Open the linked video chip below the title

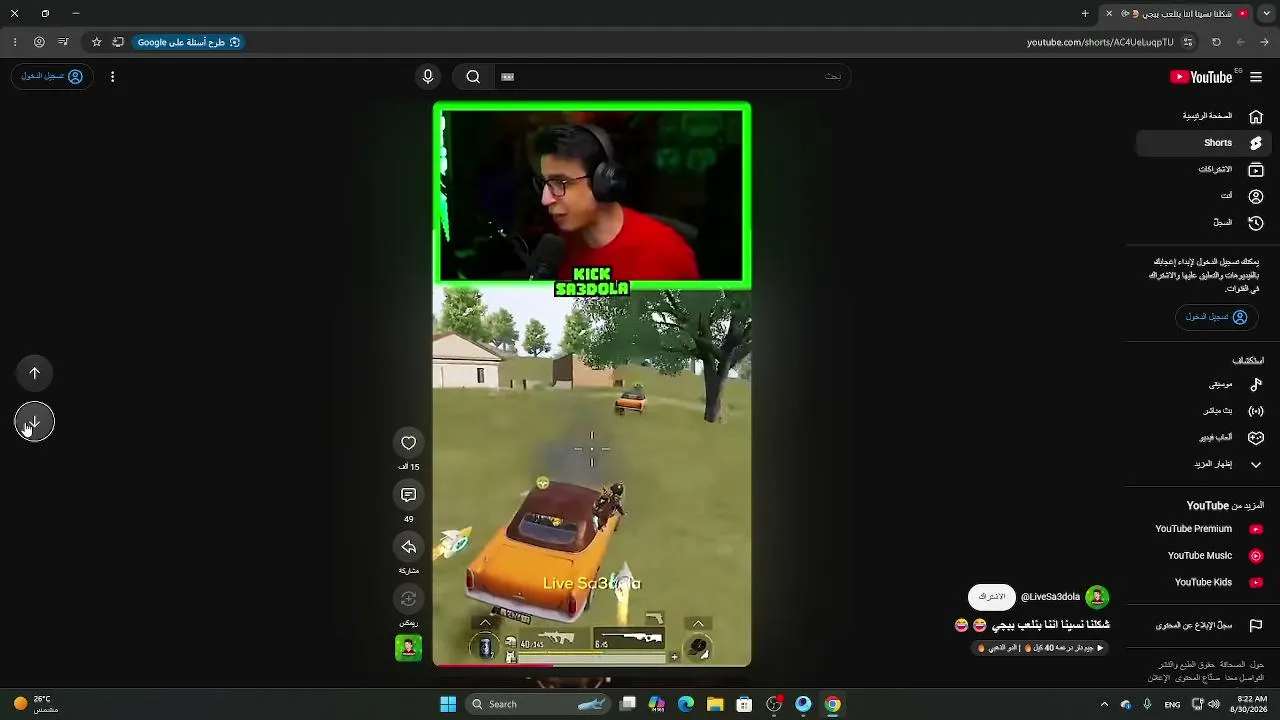pyautogui.click(x=1040, y=648)
